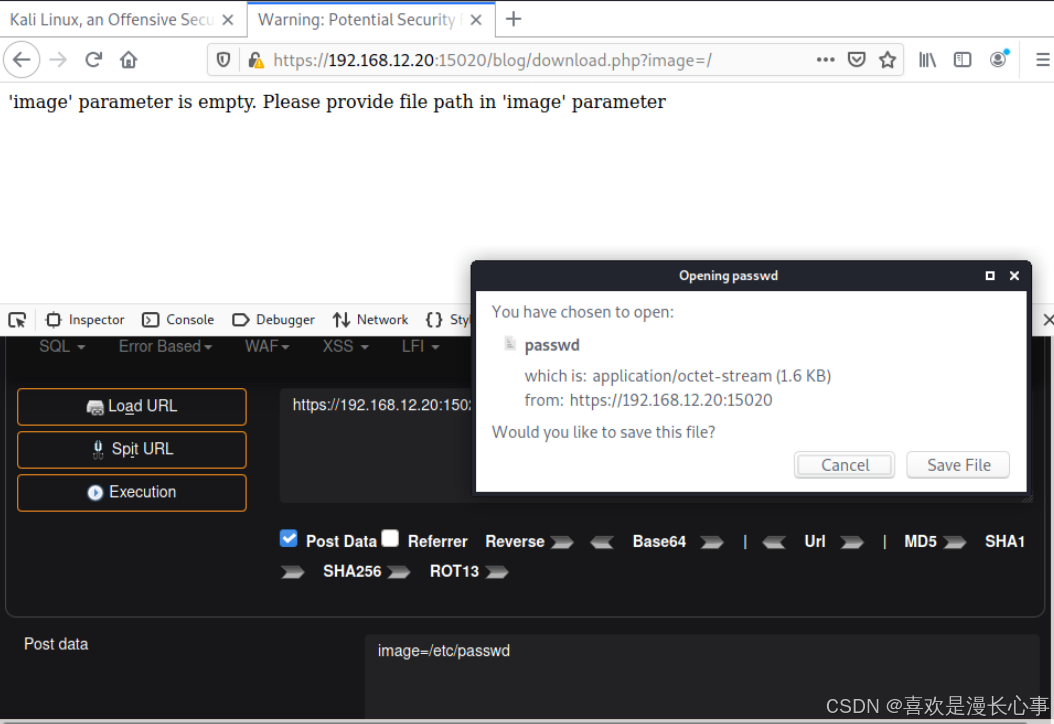This screenshot has width=1054, height=724.
Task: Click the forward navigation arrow
Action: click(x=58, y=60)
